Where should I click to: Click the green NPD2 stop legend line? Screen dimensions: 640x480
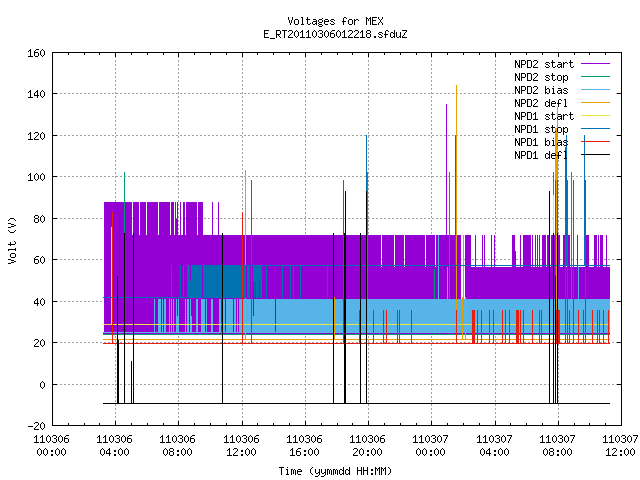(595, 77)
